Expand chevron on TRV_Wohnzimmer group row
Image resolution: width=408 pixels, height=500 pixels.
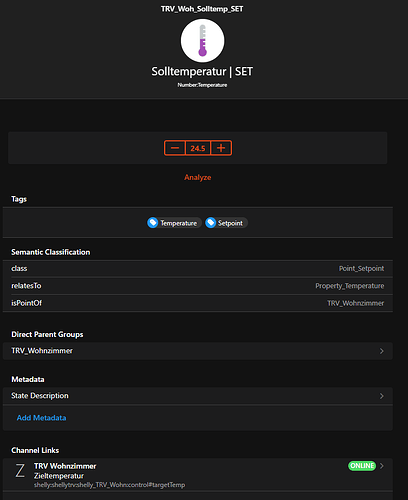click(x=382, y=351)
